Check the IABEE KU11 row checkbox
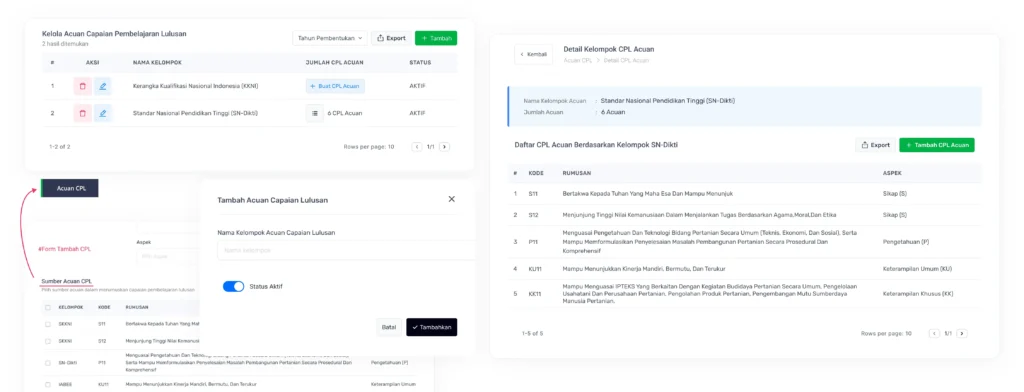The height and width of the screenshot is (392, 1024). point(48,384)
